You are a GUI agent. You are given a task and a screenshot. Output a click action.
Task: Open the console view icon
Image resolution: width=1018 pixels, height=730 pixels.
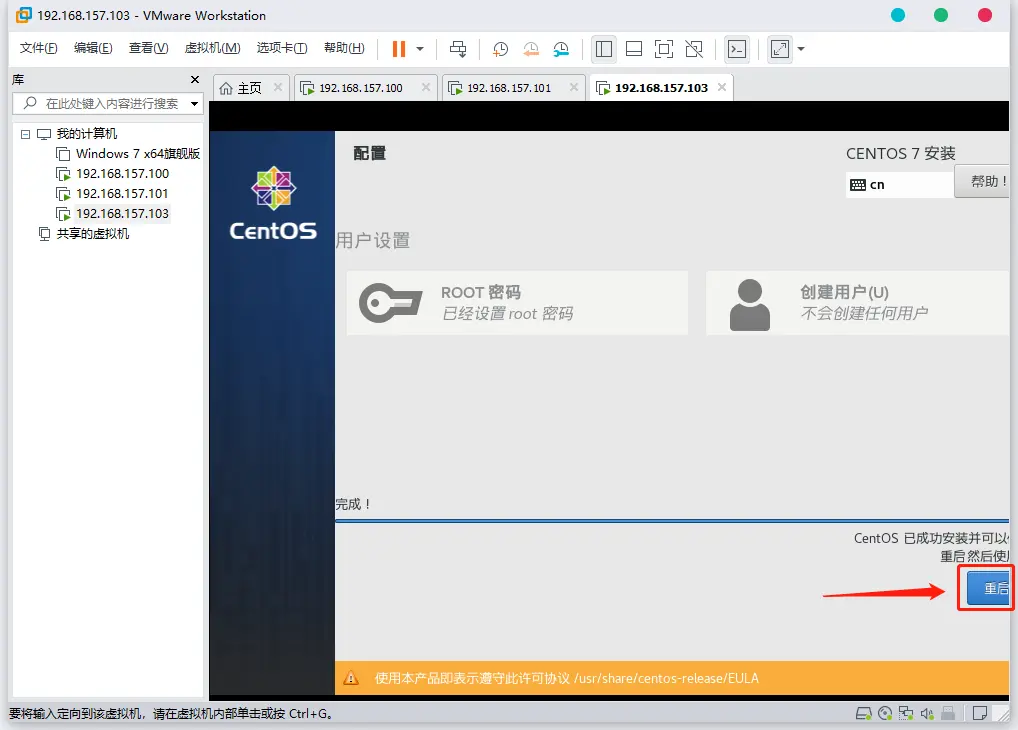(737, 49)
